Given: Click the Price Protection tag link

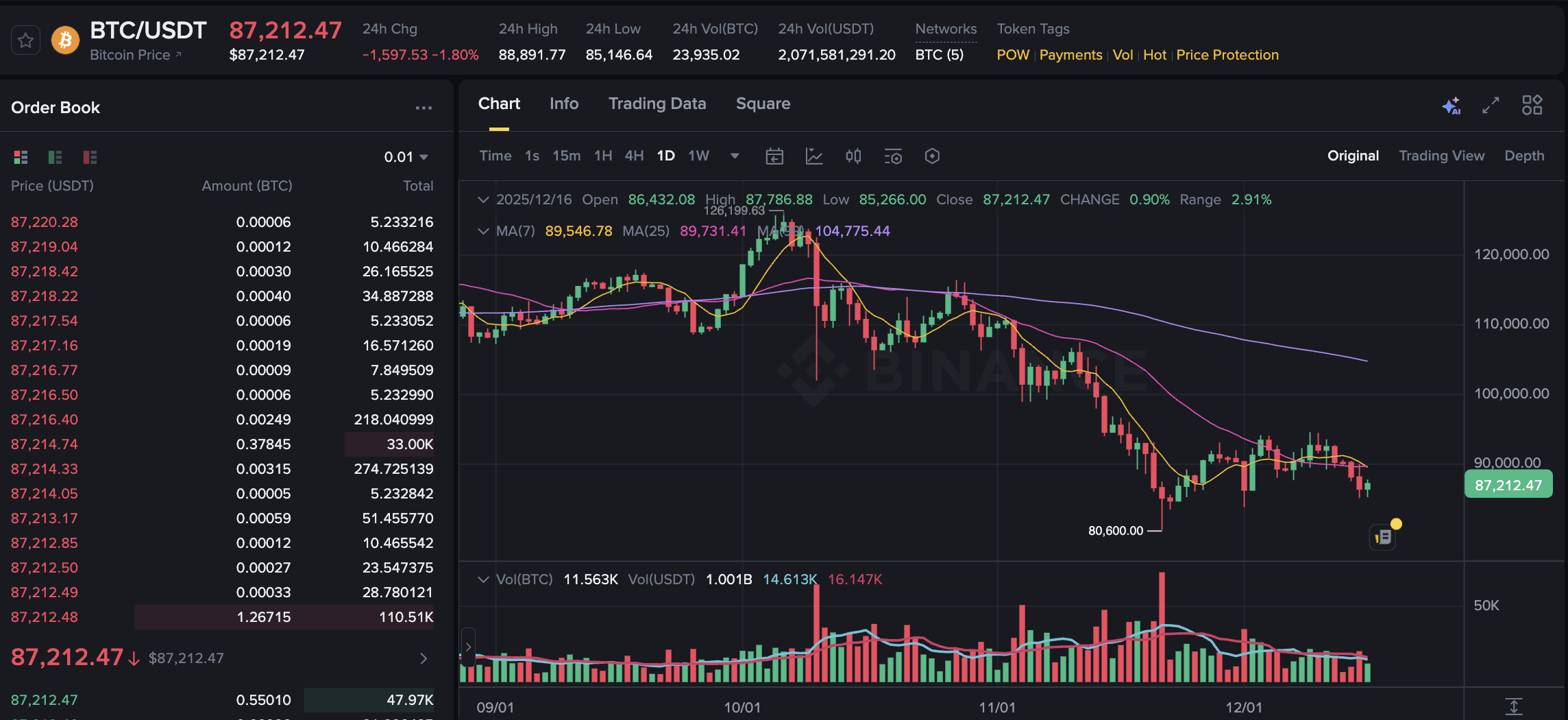Looking at the screenshot, I should (1227, 55).
